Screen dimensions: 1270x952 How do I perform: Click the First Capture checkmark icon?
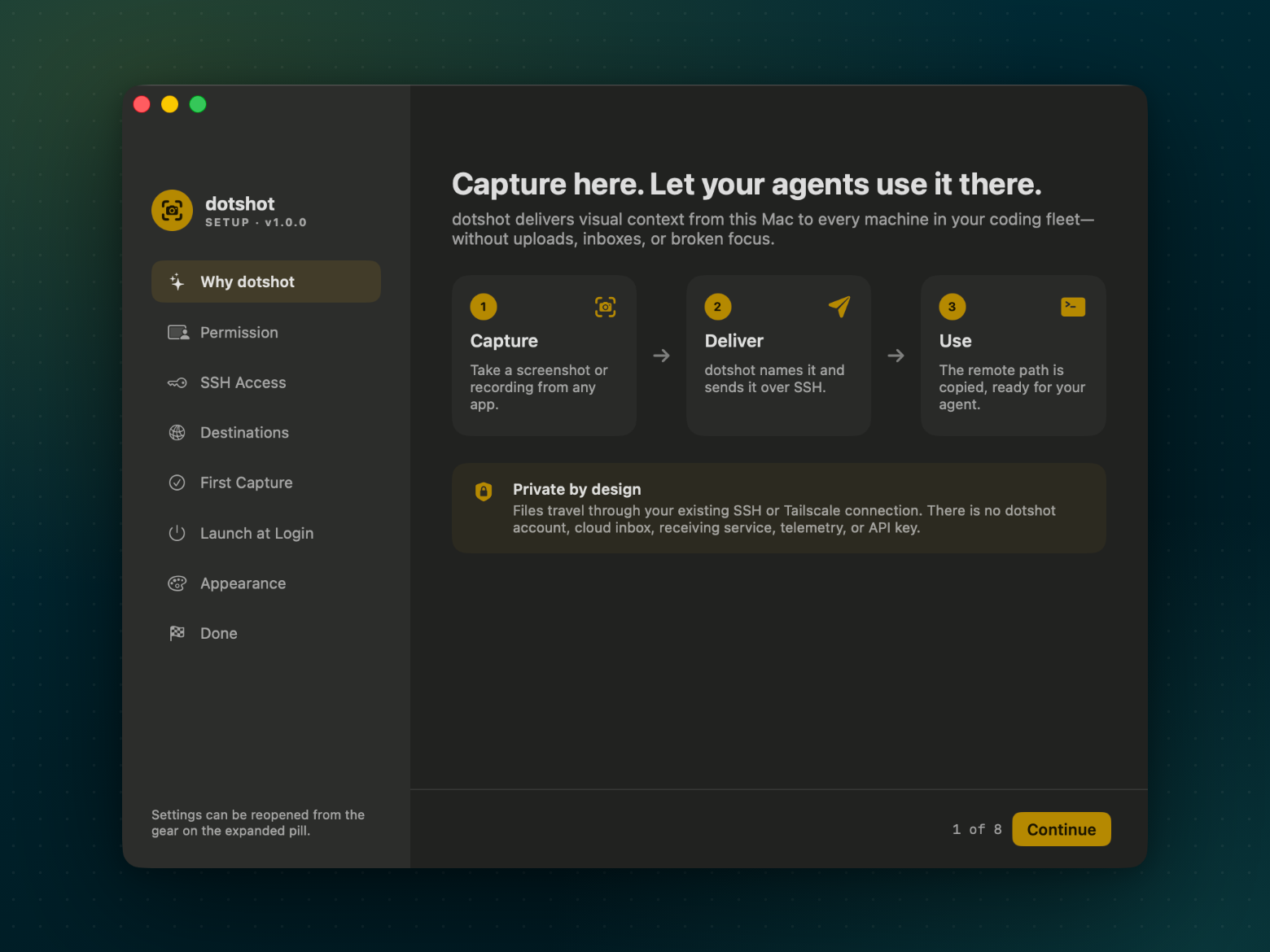177,483
